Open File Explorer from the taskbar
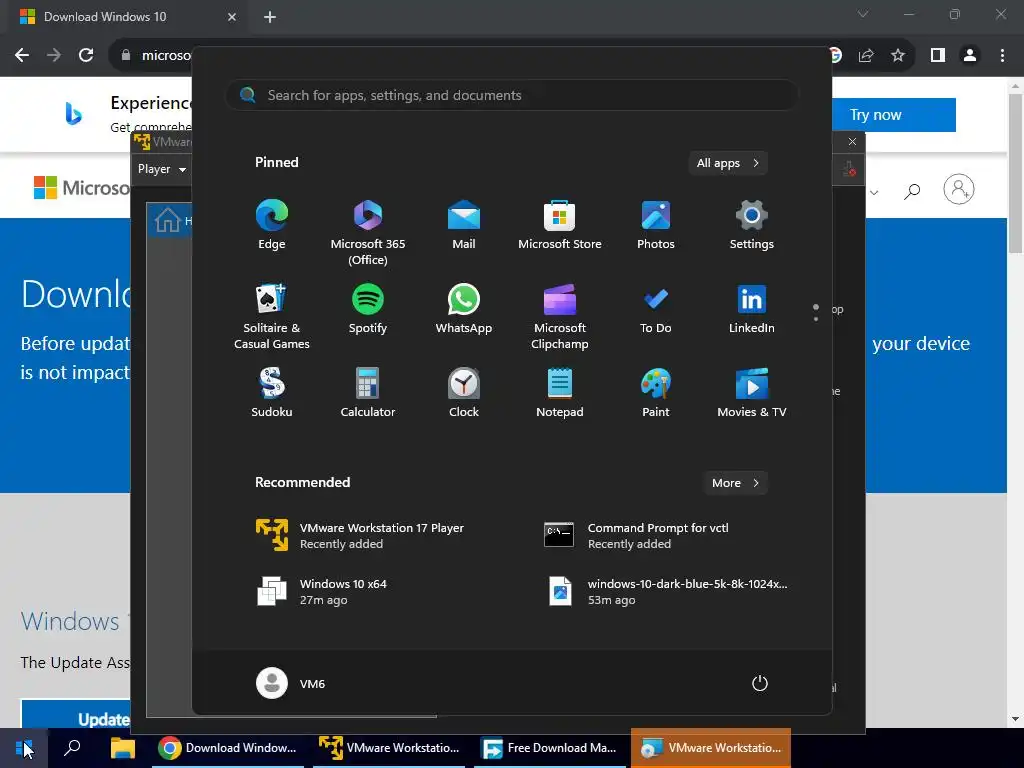 122,748
